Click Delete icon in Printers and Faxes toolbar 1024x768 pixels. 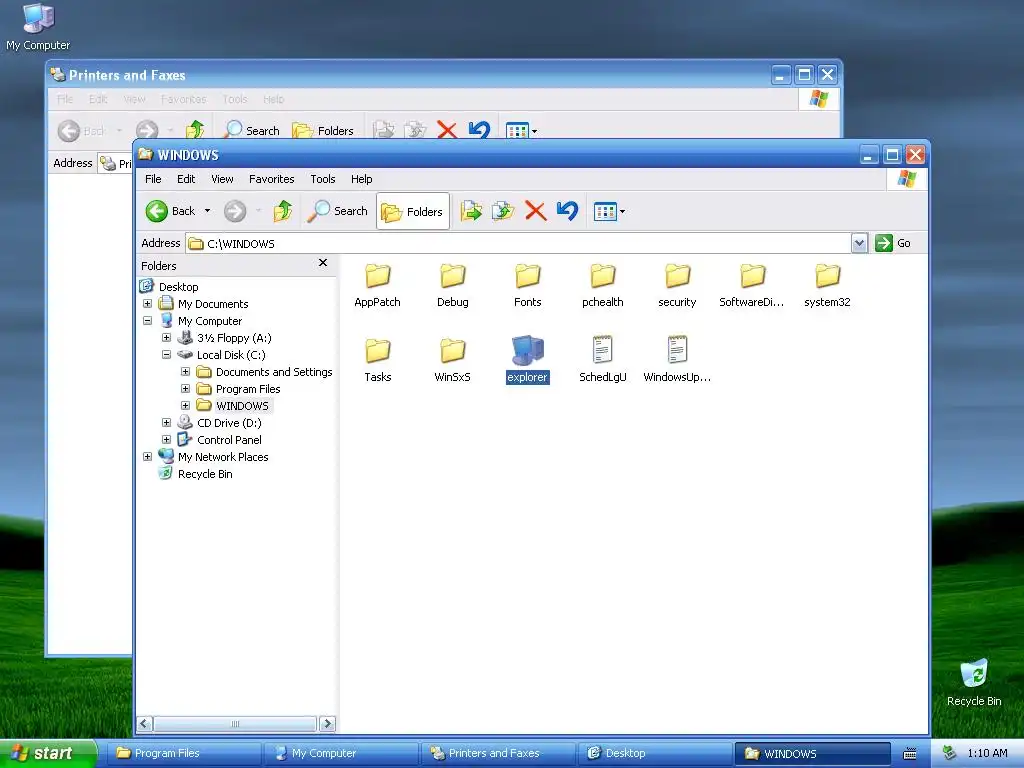(x=447, y=130)
